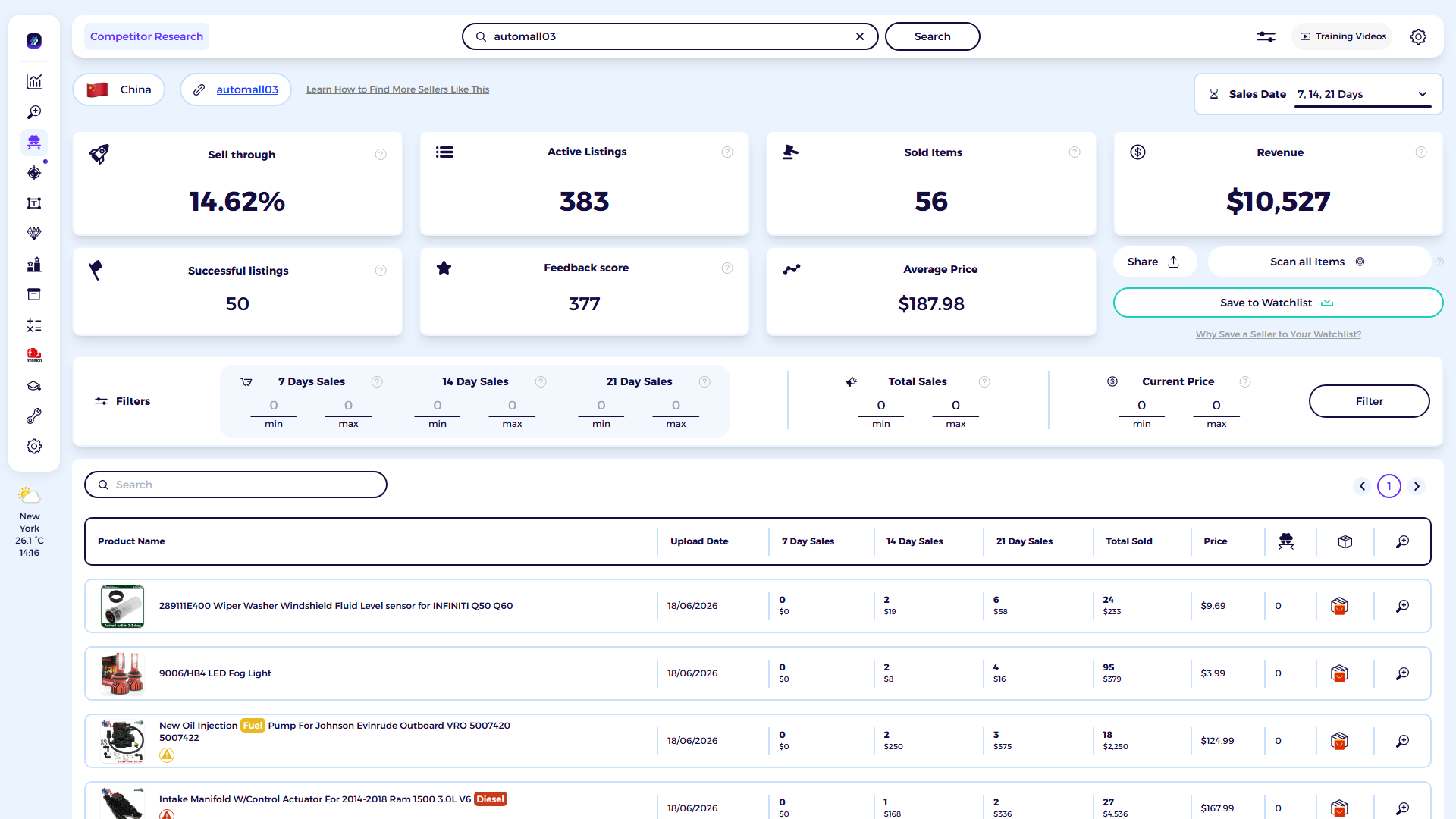Image resolution: width=1456 pixels, height=819 pixels.
Task: Click the Successful listings help icon
Action: click(381, 271)
